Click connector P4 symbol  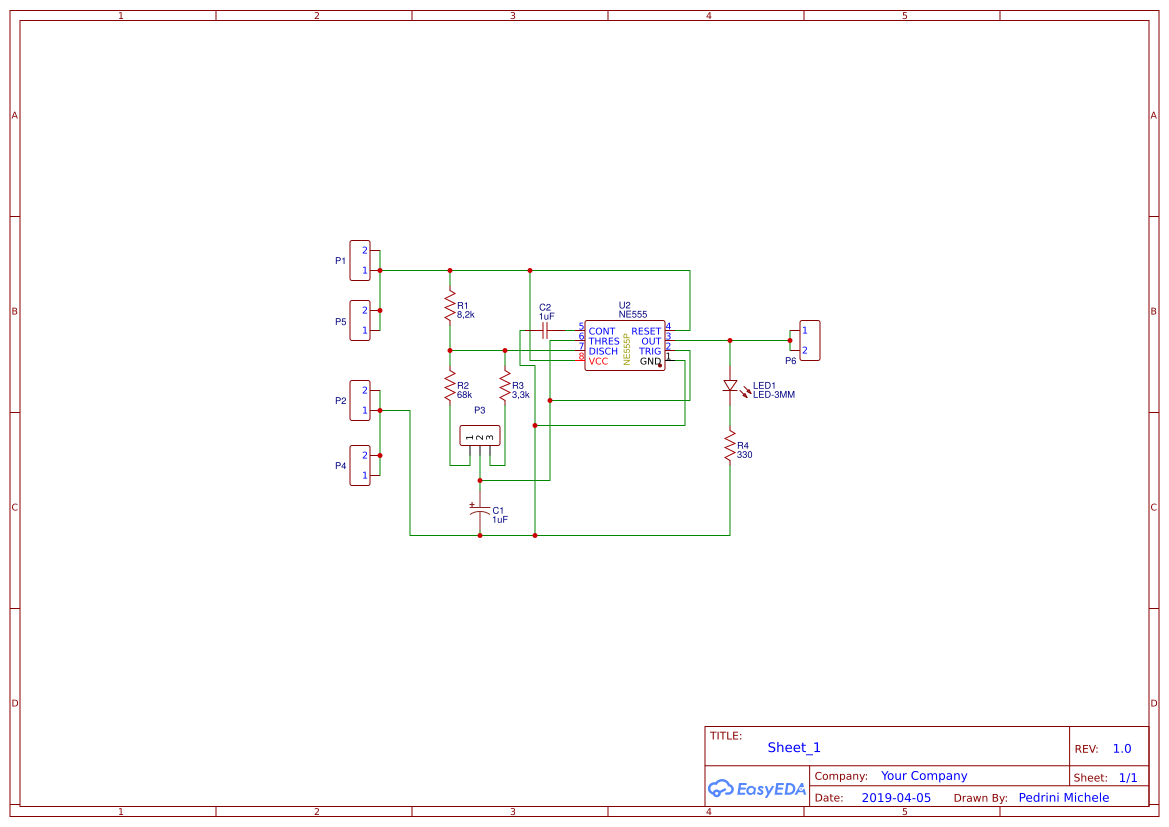click(x=359, y=466)
